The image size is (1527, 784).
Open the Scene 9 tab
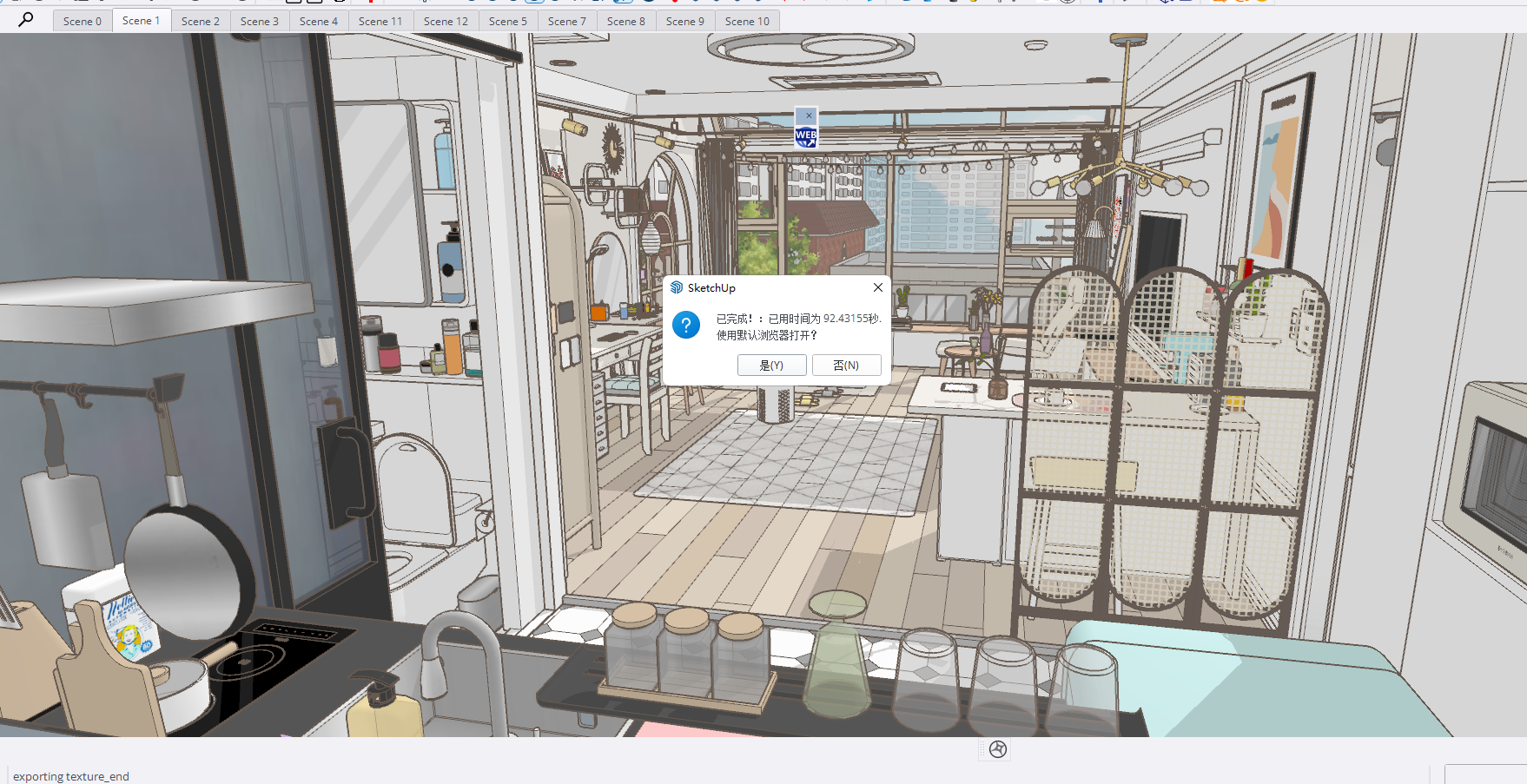pyautogui.click(x=684, y=21)
